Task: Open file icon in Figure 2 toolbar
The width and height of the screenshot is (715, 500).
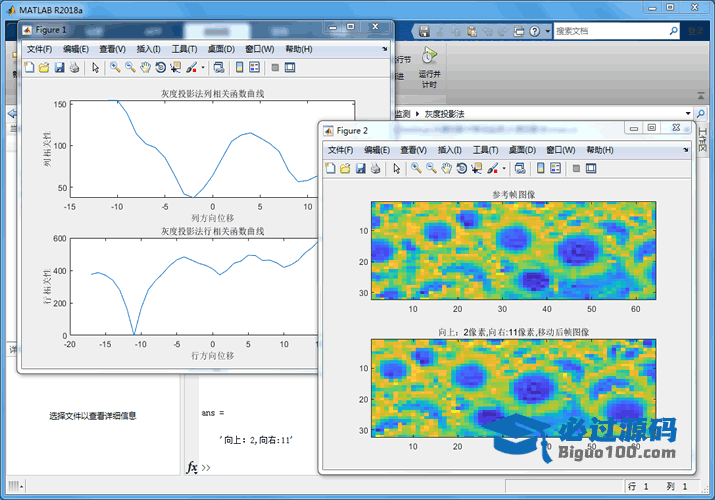Action: pos(345,169)
